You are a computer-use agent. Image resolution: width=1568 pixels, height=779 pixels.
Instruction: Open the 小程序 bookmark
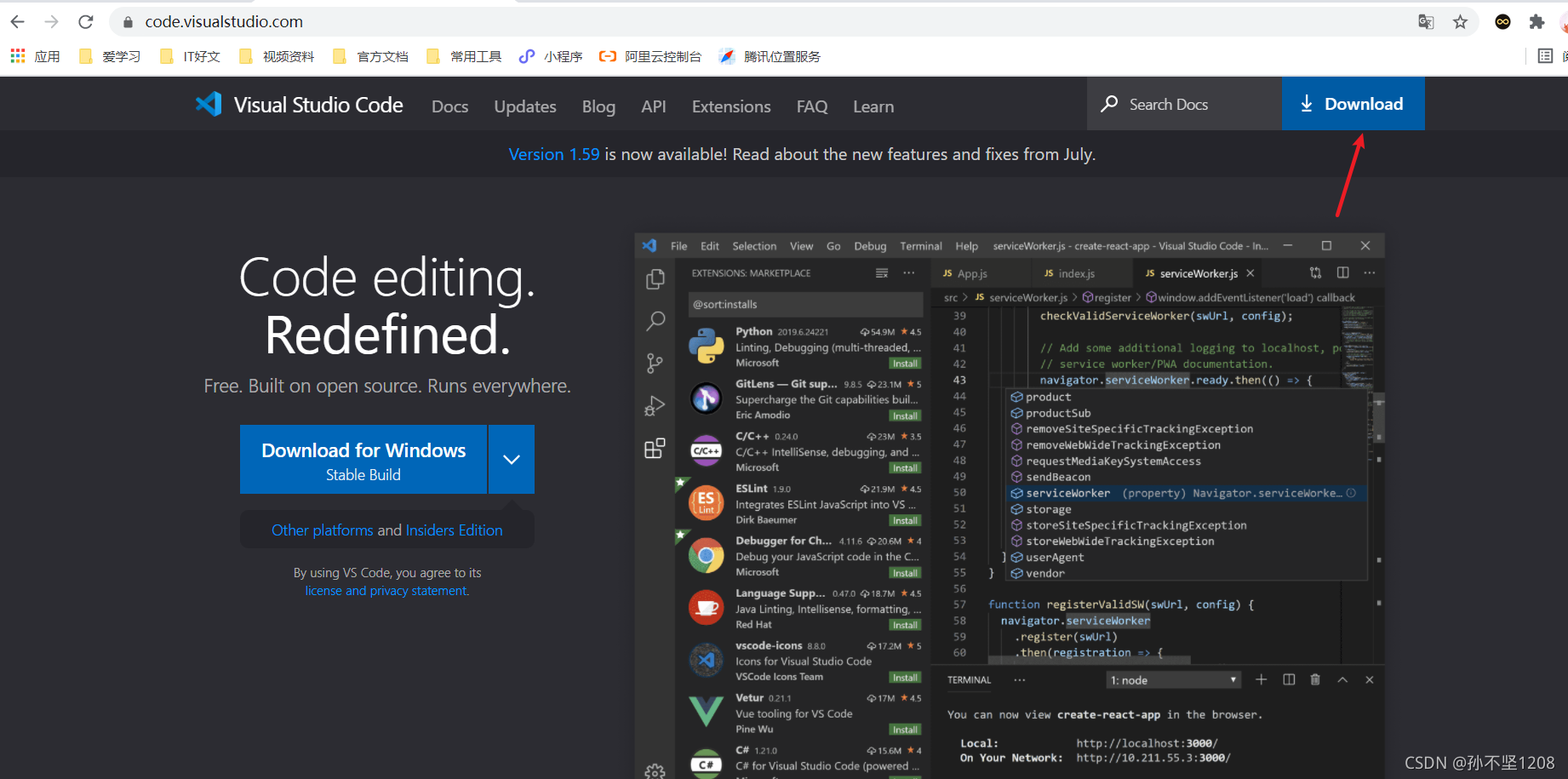(x=551, y=56)
